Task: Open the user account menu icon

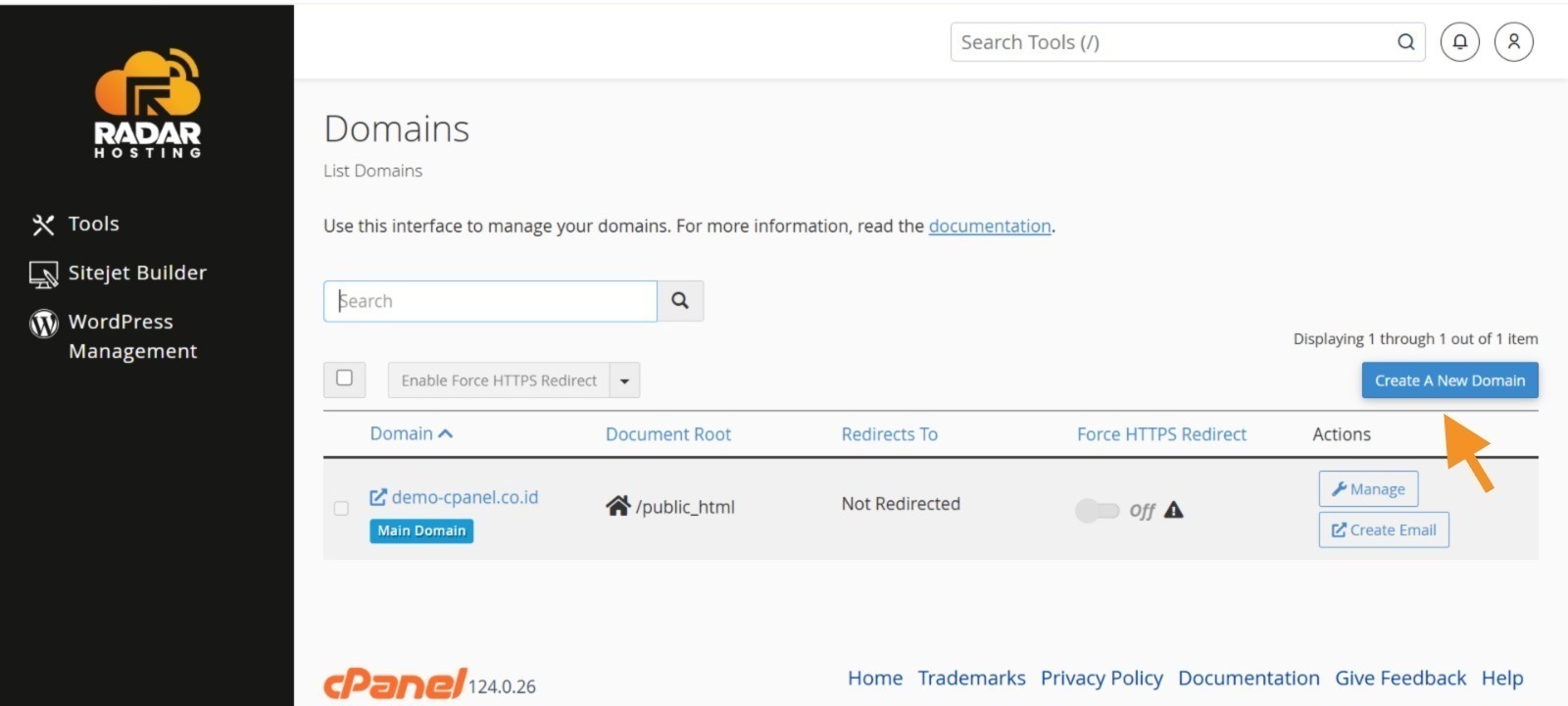Action: pyautogui.click(x=1513, y=42)
